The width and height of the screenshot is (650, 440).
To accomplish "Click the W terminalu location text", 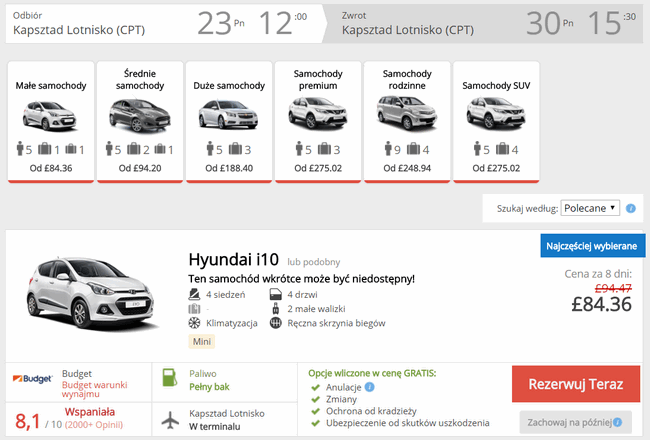I will 214,426.
